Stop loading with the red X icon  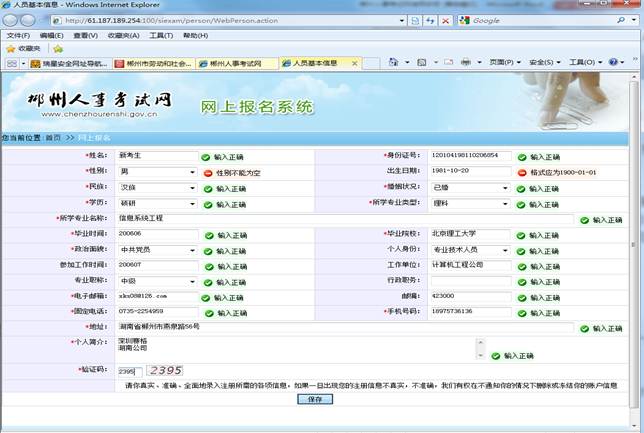pos(445,21)
